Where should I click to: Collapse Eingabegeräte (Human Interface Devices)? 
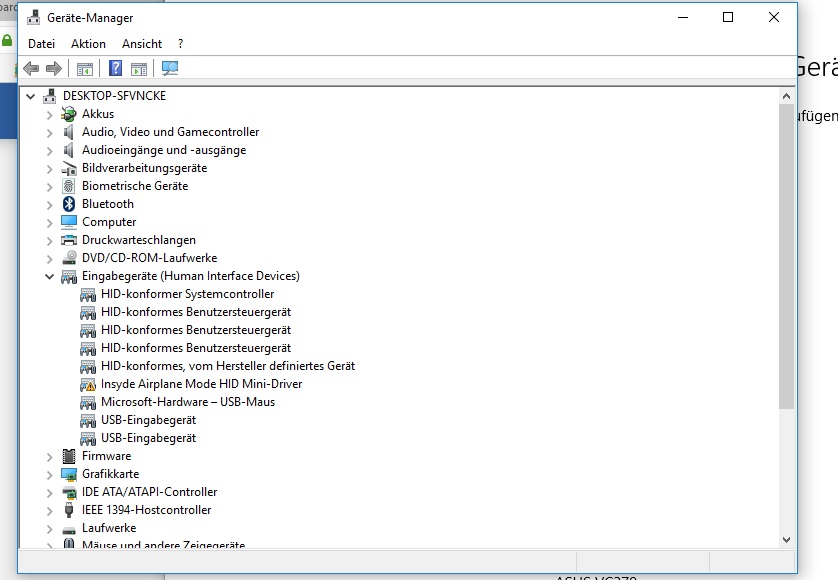(49, 276)
